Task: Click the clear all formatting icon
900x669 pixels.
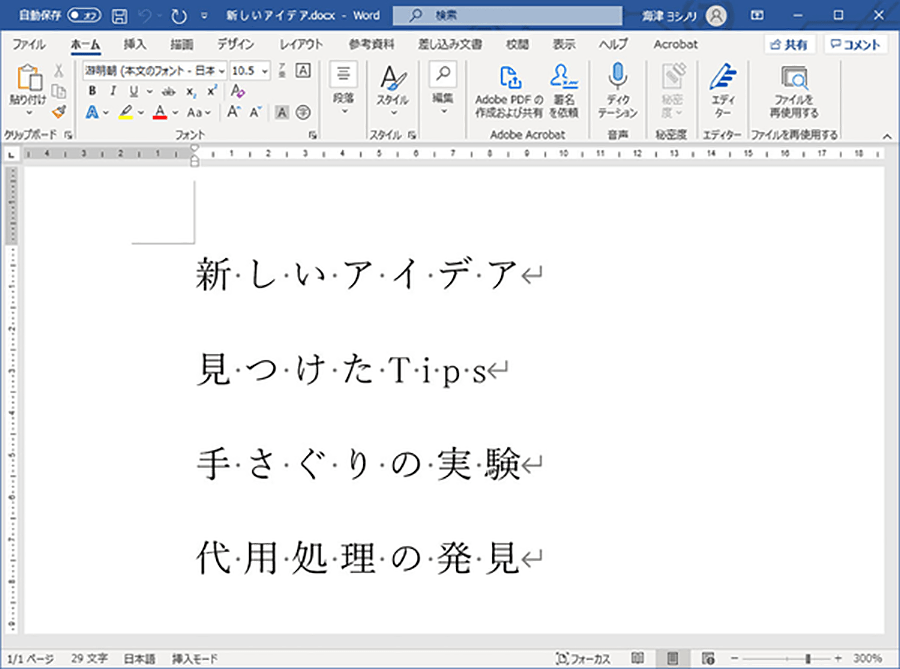Action: tap(238, 92)
